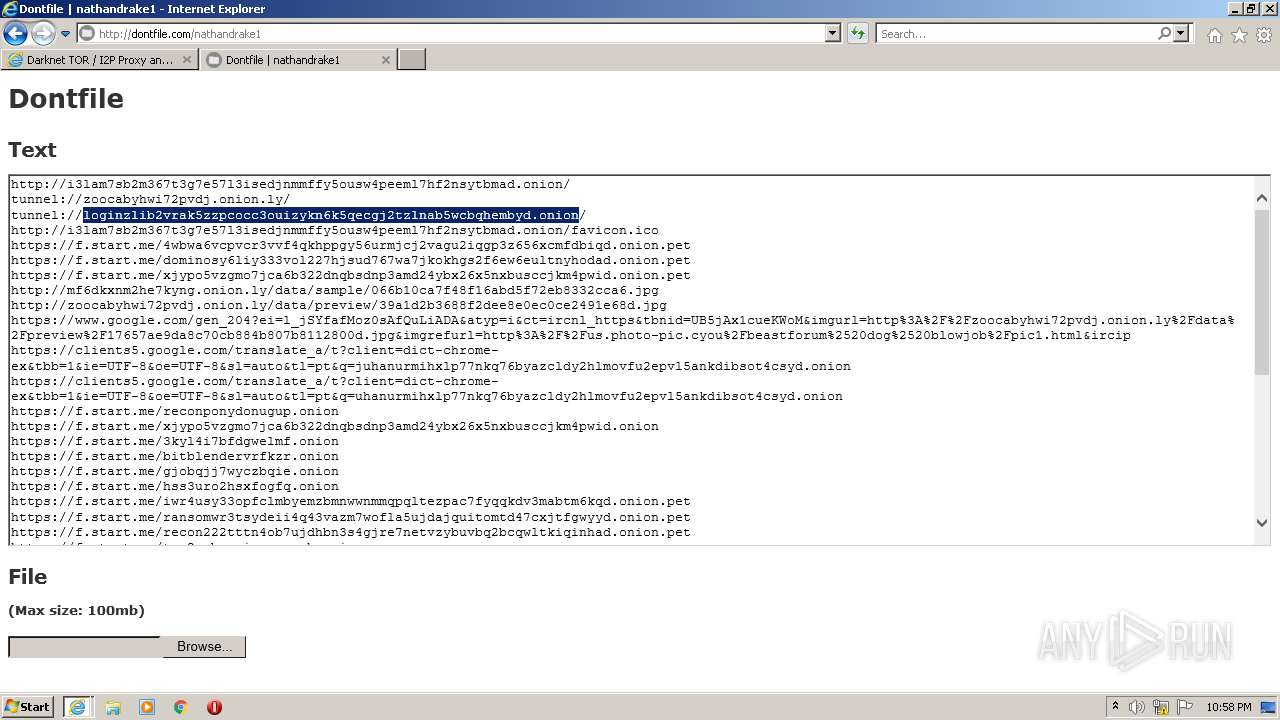This screenshot has height=720, width=1280.
Task: Open the Chrome taskbar icon
Action: point(181,707)
